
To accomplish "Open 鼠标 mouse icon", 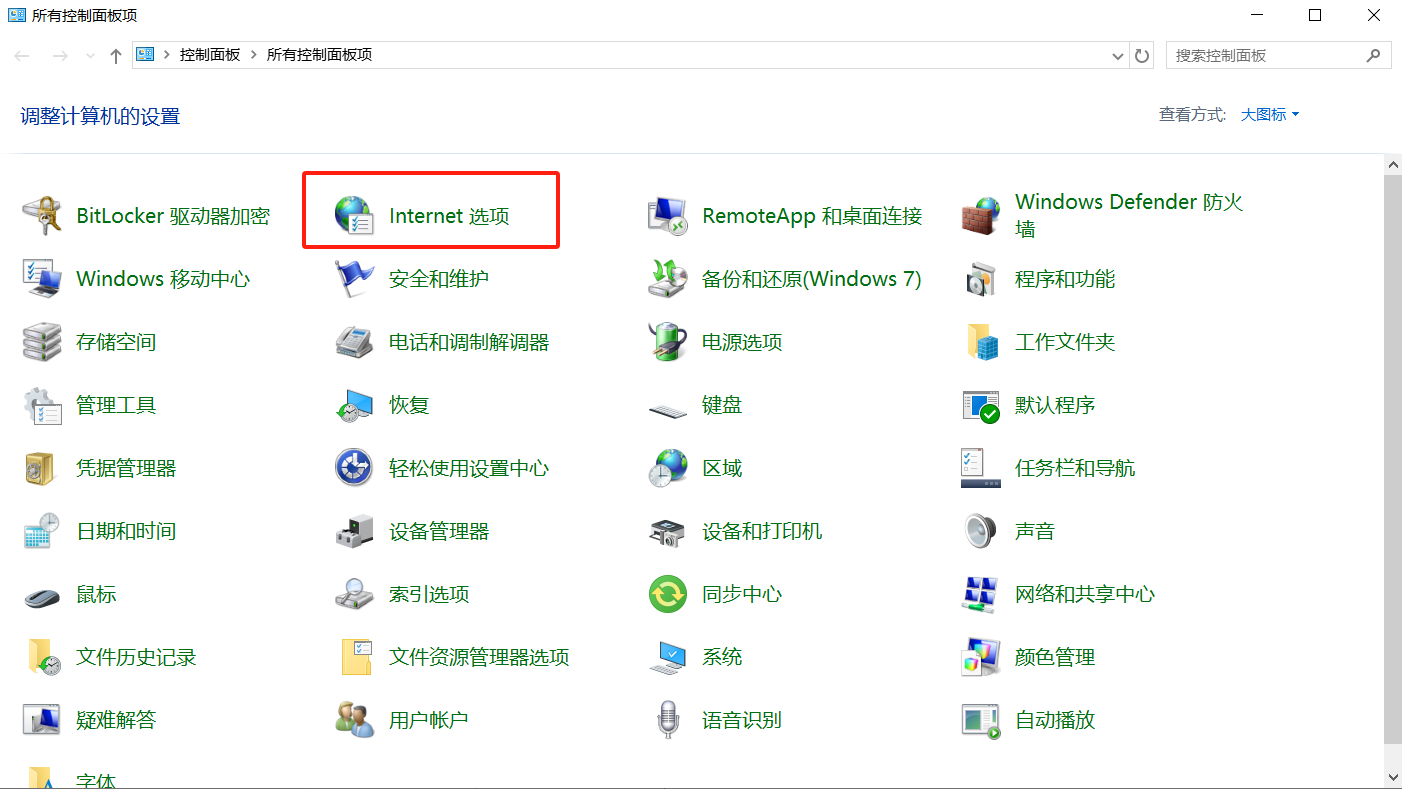I will point(42,596).
